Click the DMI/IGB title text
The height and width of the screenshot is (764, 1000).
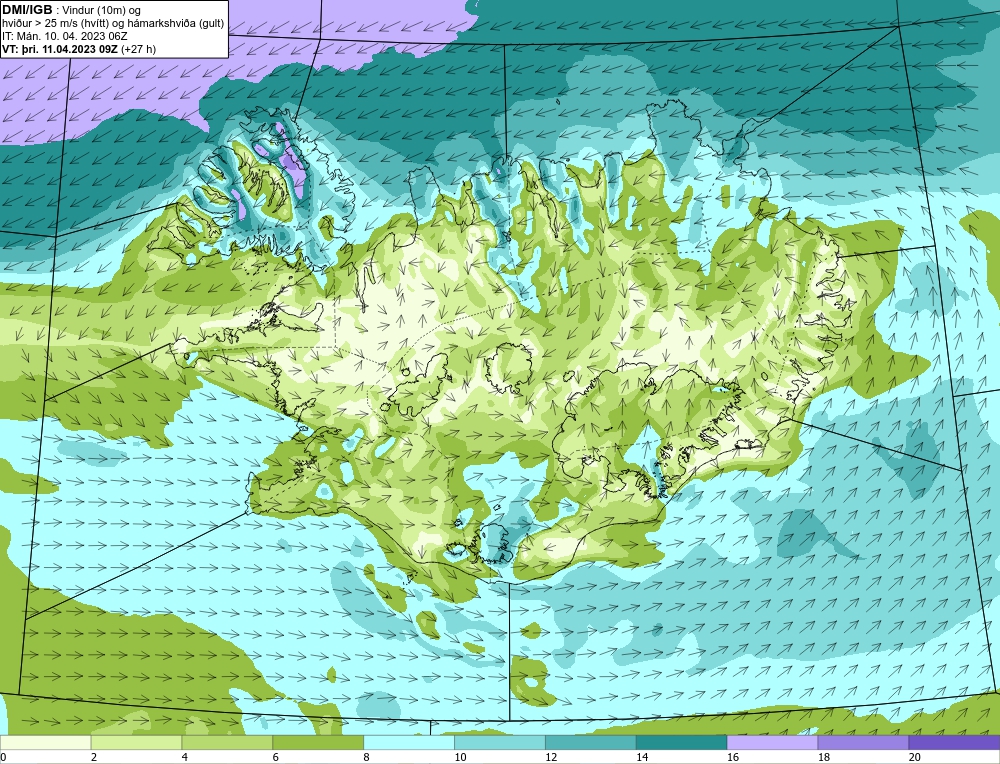click(x=27, y=10)
